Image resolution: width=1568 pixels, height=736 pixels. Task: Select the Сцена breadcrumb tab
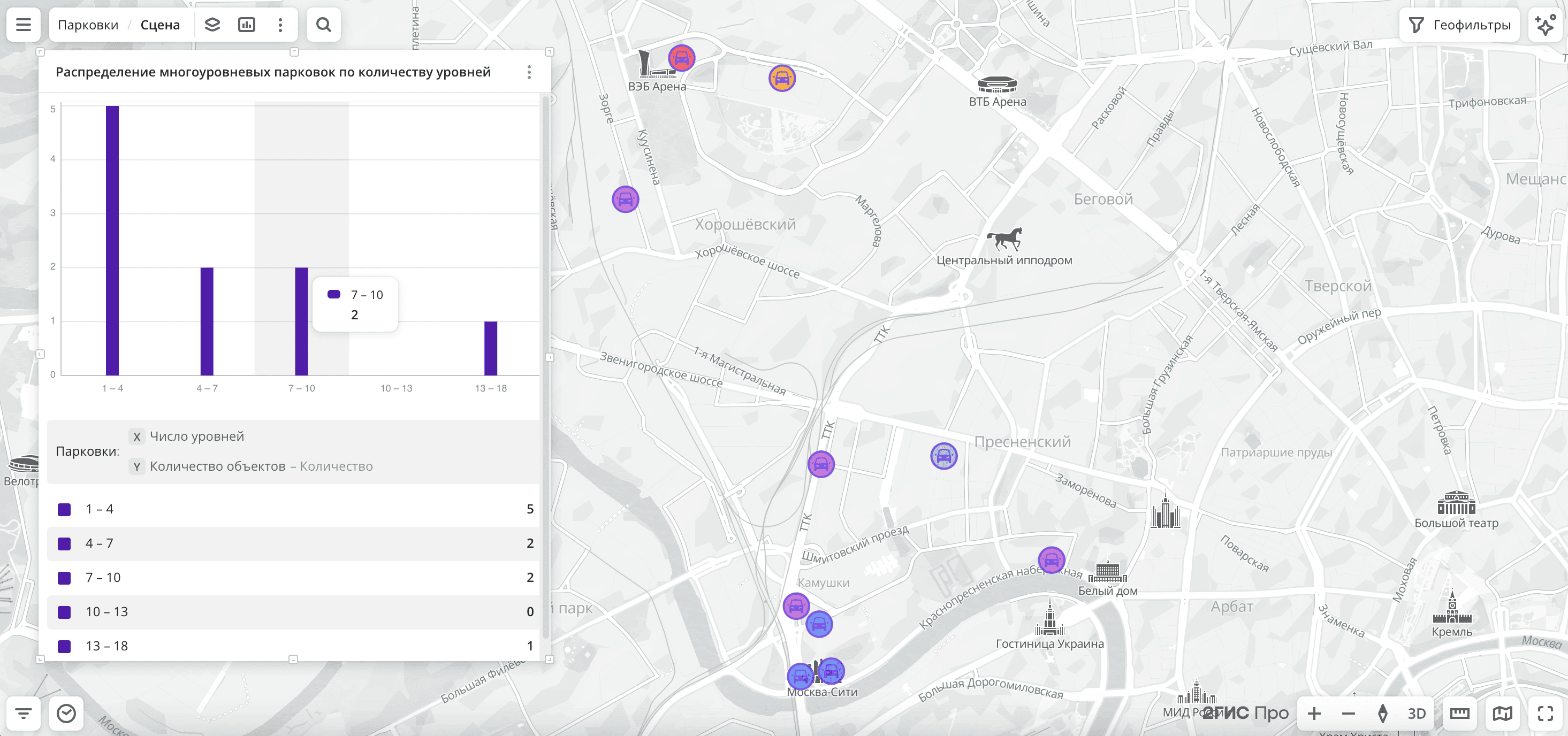[x=160, y=25]
